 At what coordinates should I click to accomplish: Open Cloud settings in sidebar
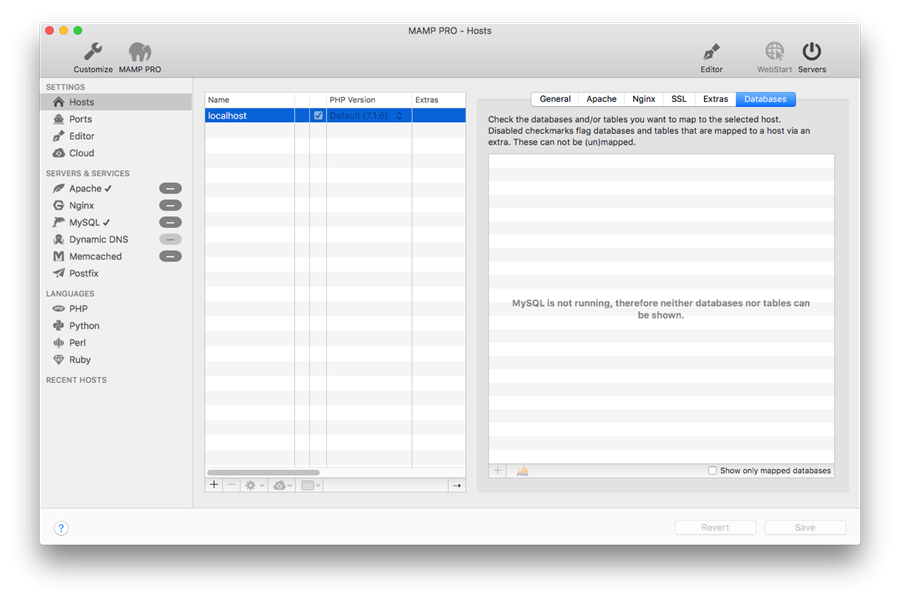(116, 153)
